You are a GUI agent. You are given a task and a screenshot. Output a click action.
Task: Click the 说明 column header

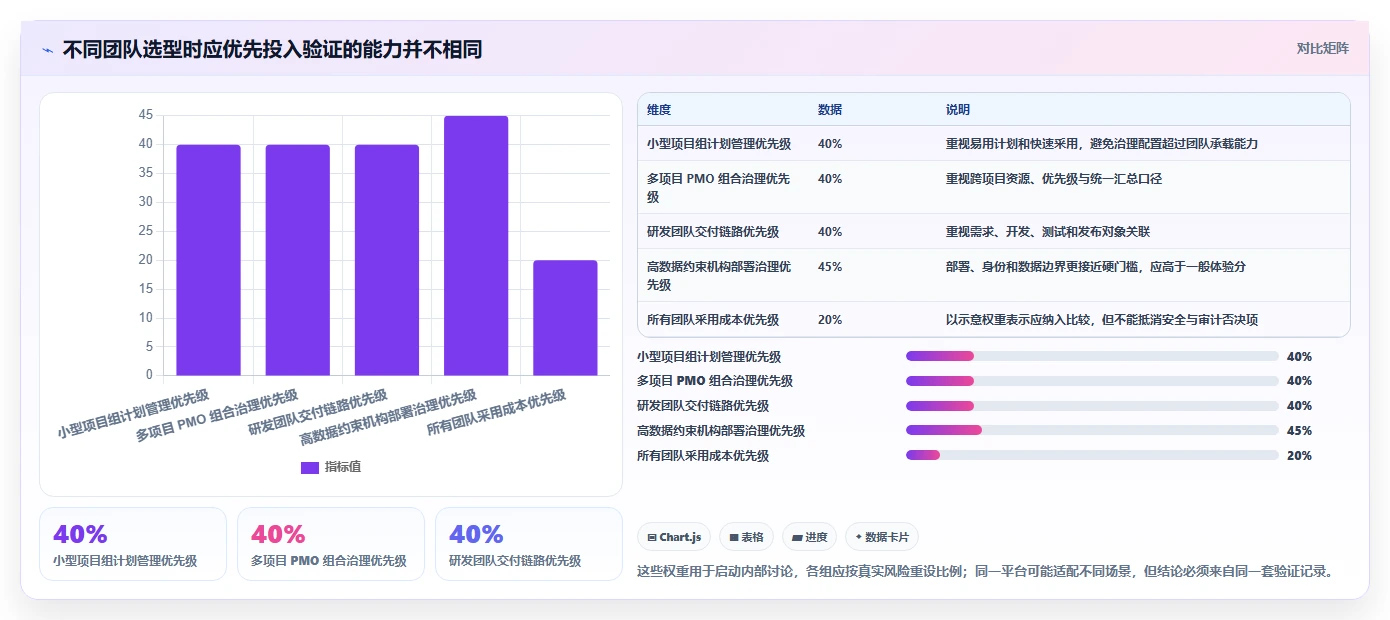[958, 110]
